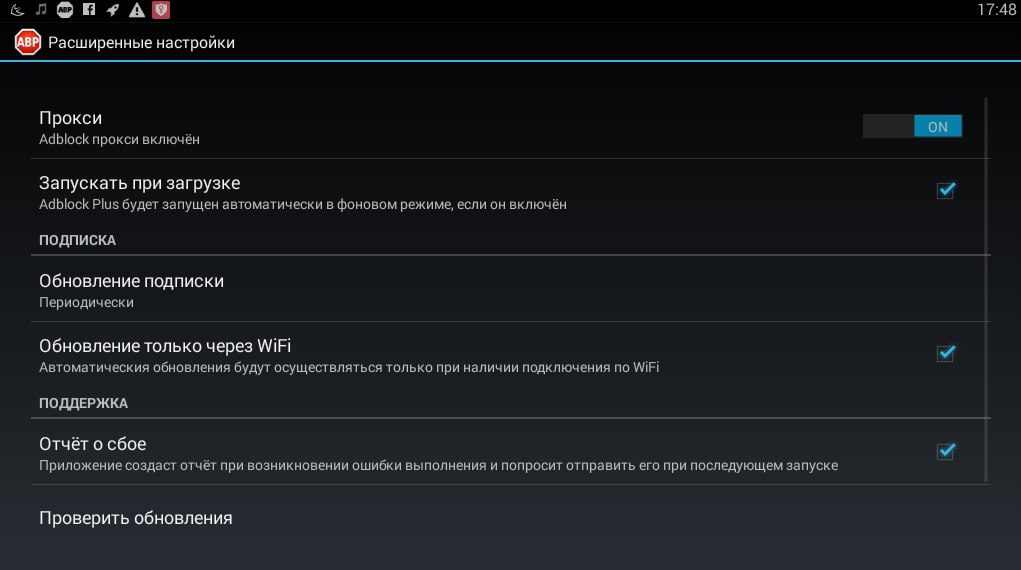Tap the Расширенные настройки title

click(141, 43)
